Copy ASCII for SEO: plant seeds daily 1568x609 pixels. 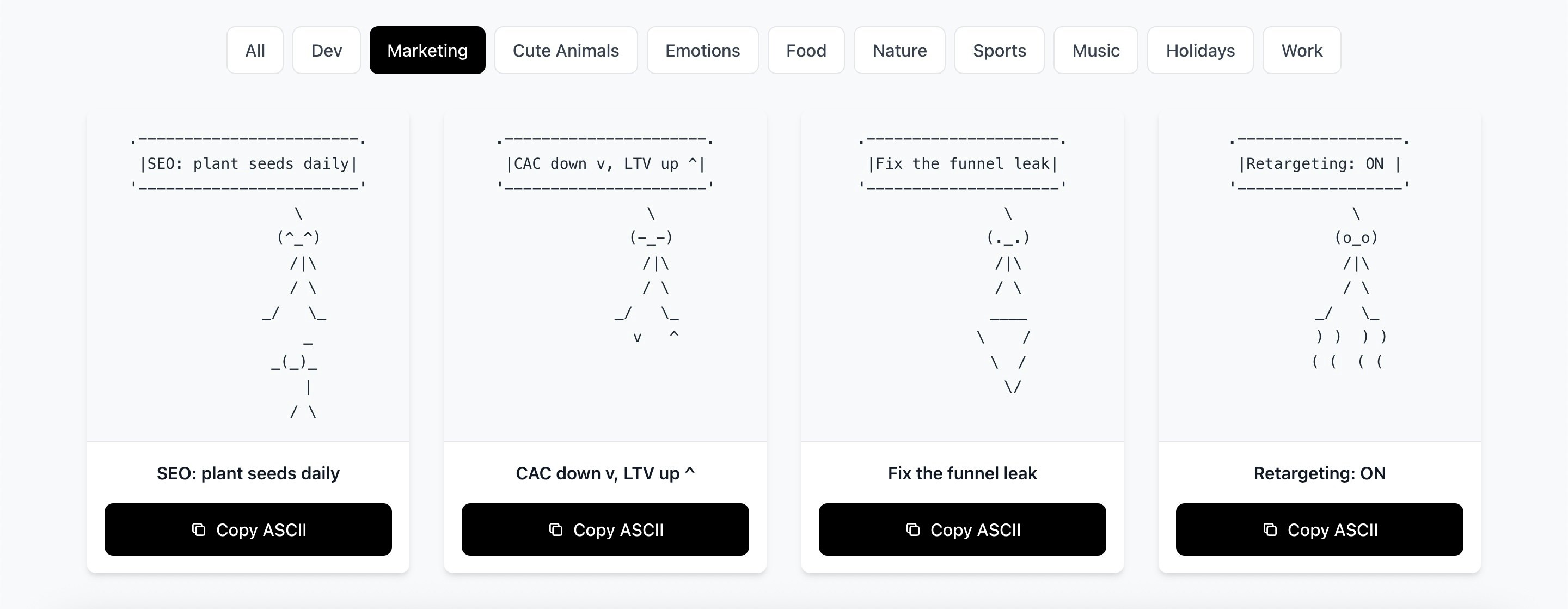click(x=248, y=529)
